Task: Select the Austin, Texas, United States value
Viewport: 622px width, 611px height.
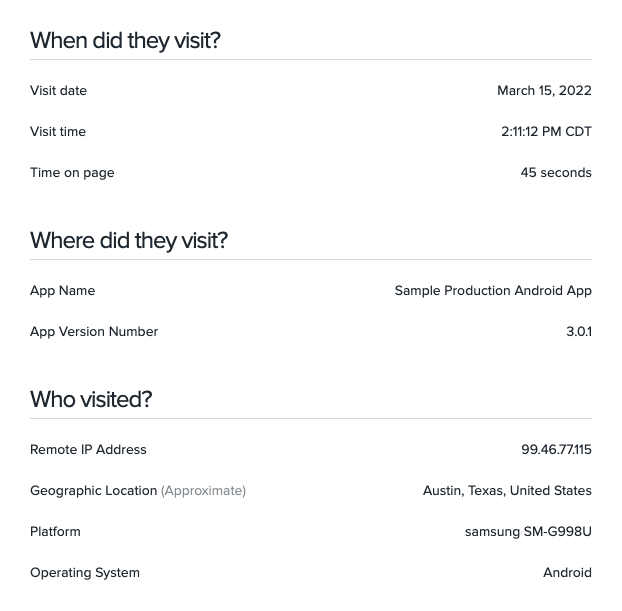Action: click(x=507, y=491)
